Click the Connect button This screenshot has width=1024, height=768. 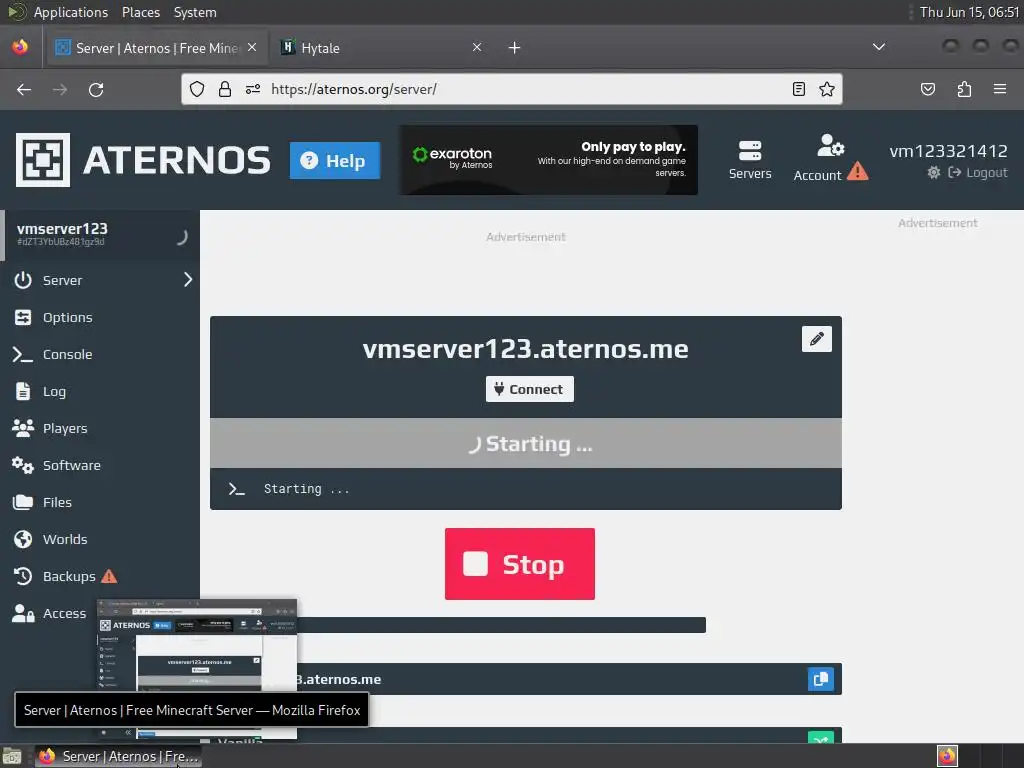530,389
